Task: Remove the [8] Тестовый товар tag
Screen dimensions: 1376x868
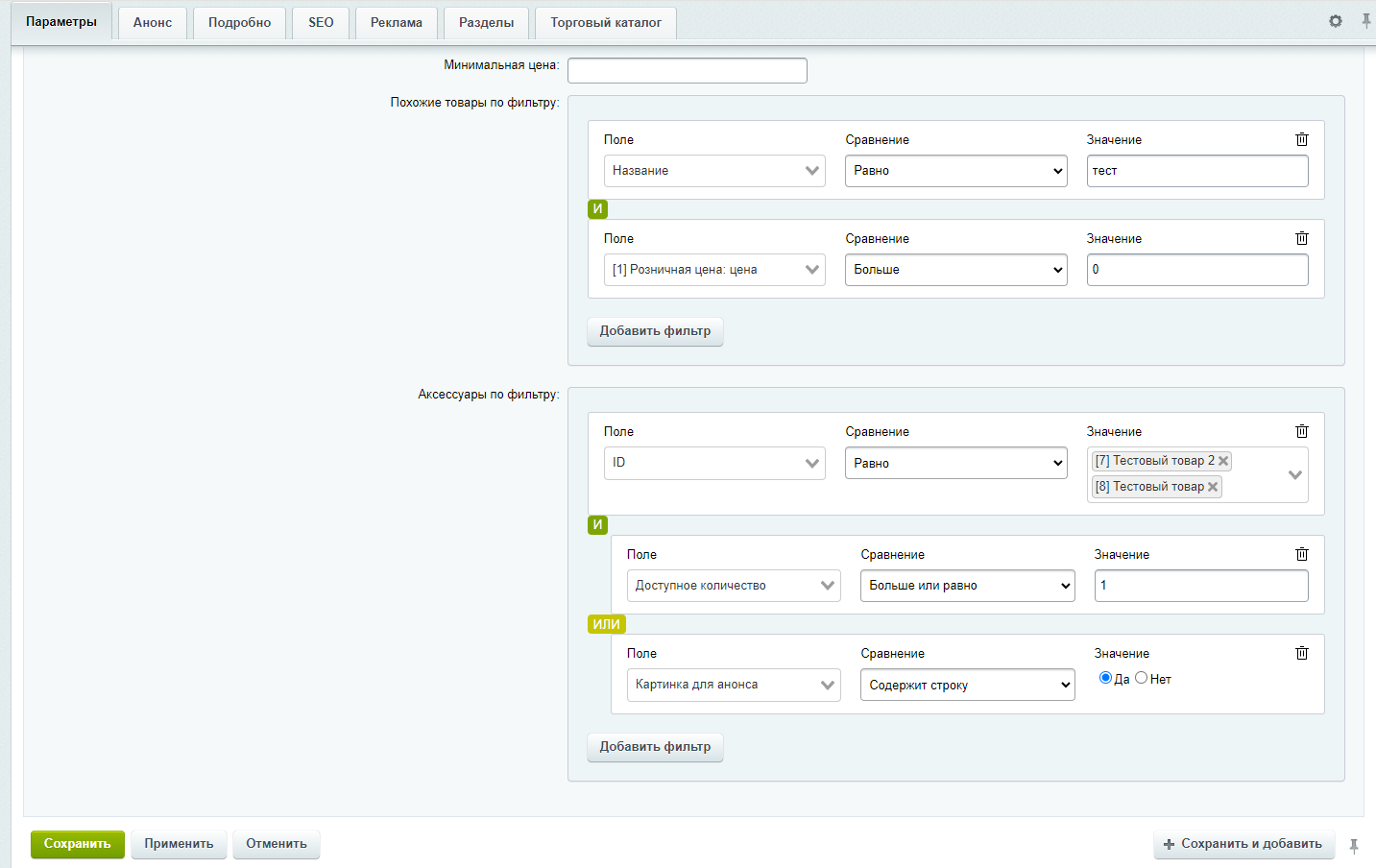Action: (x=1213, y=487)
